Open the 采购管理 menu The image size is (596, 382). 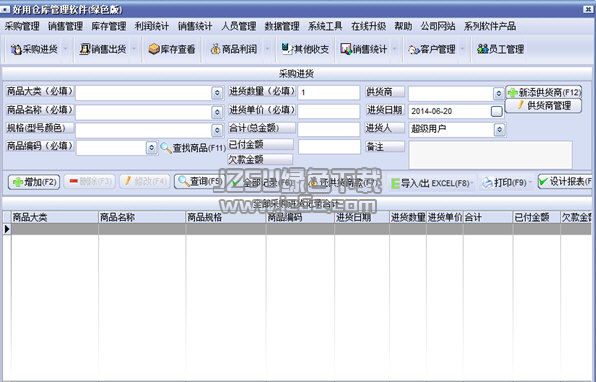(22, 26)
